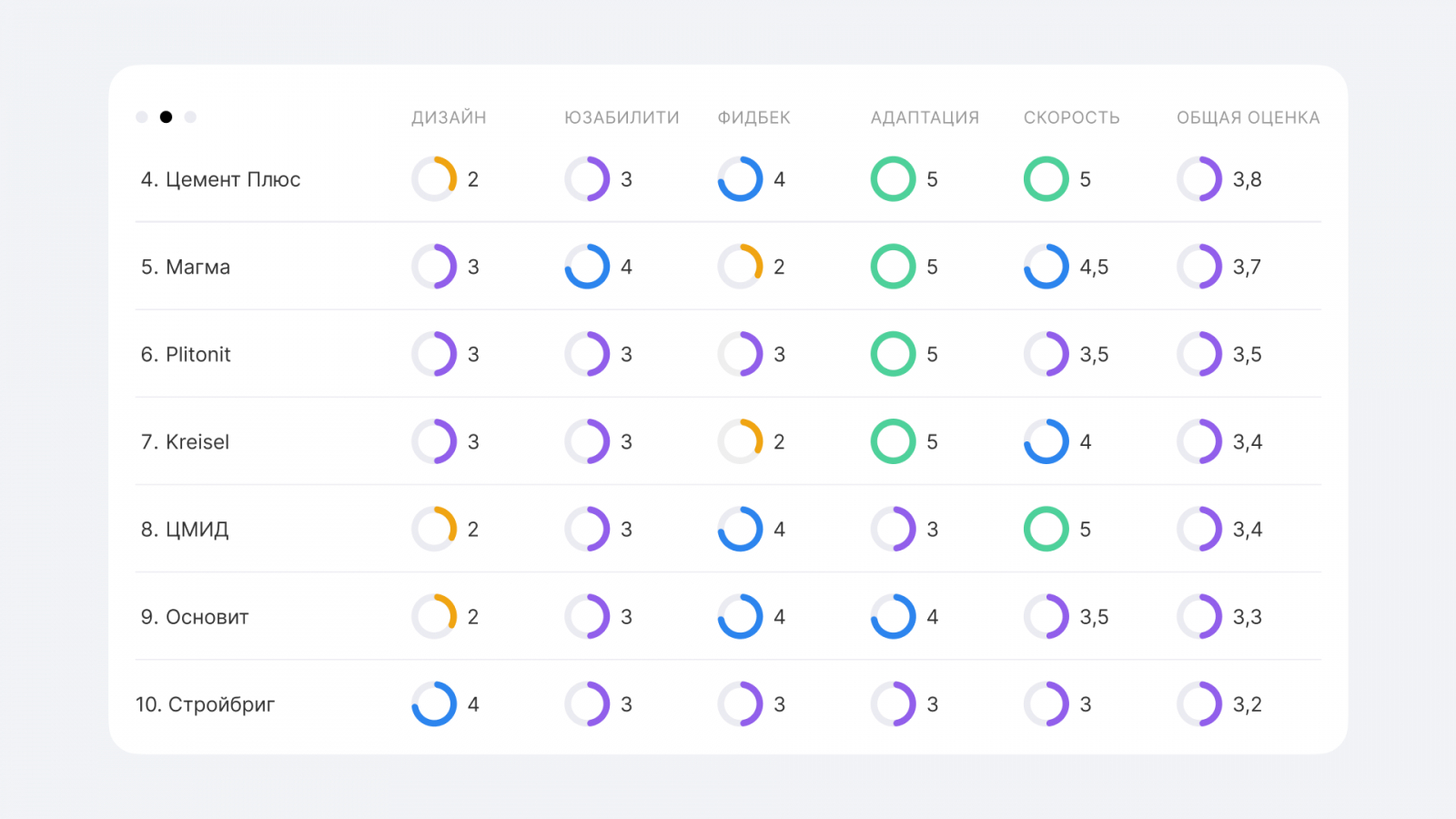This screenshot has height=819, width=1456.
Task: Click Plitonit overall score ring 3,5
Action: tap(1199, 354)
